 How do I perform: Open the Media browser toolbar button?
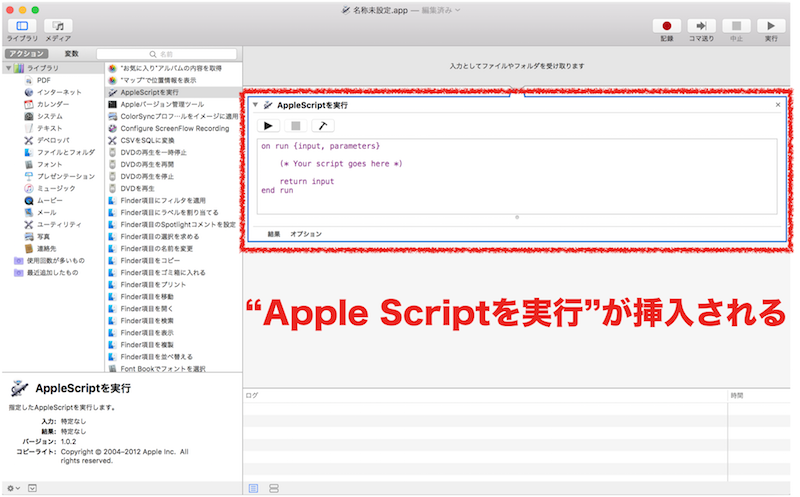pos(58,26)
